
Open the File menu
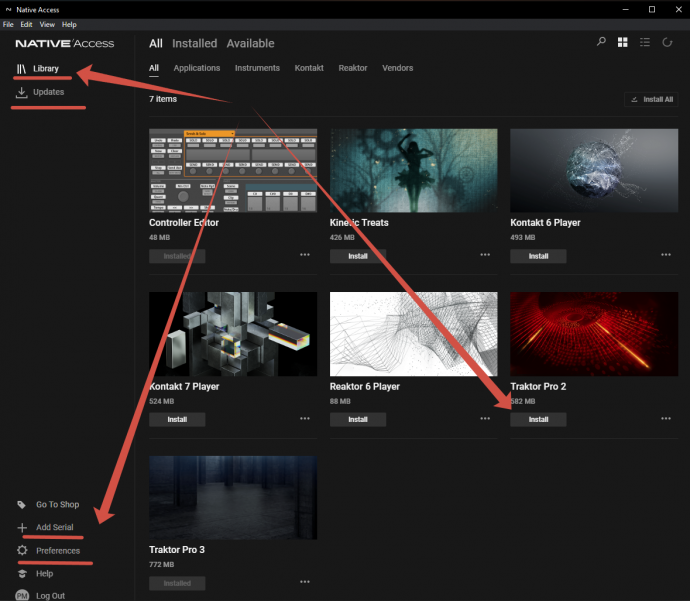click(8, 25)
